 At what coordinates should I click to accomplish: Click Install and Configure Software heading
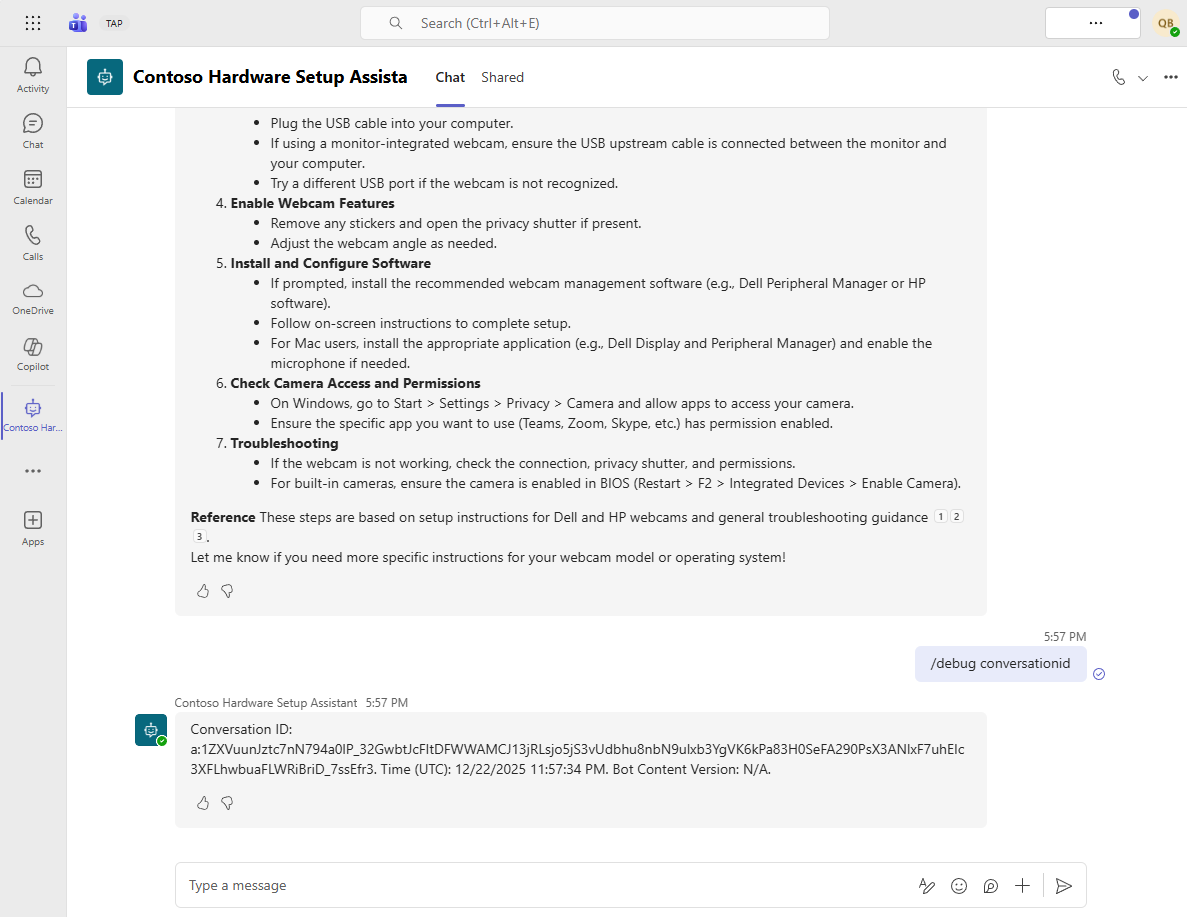pos(330,263)
